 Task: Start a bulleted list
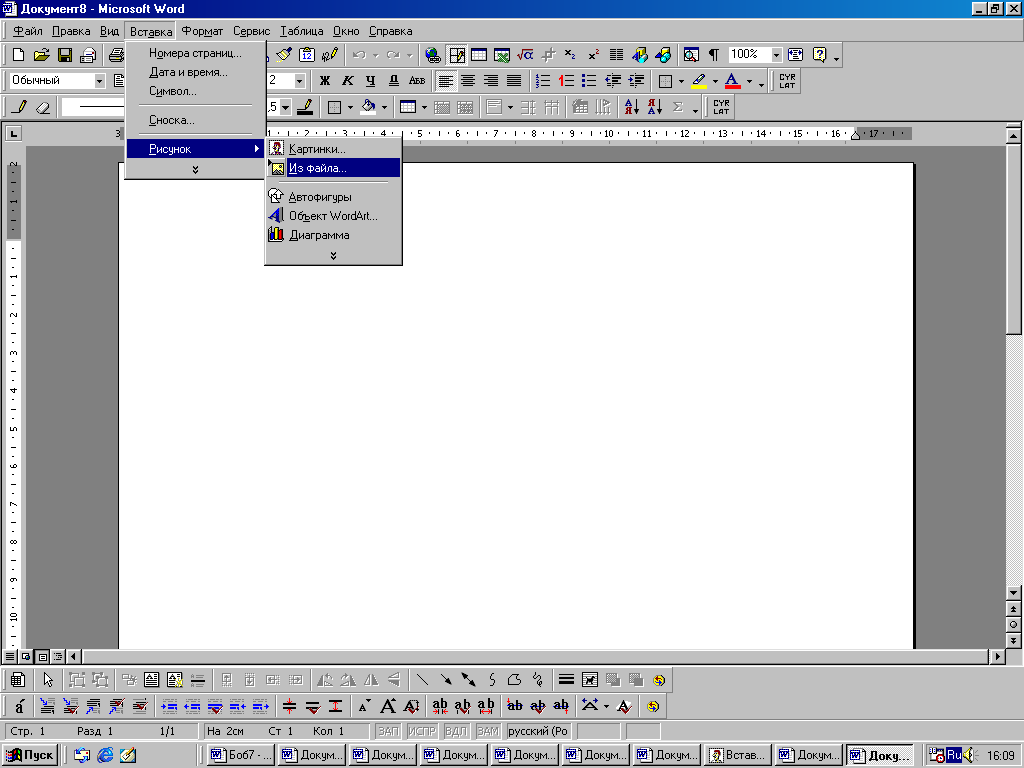(588, 81)
